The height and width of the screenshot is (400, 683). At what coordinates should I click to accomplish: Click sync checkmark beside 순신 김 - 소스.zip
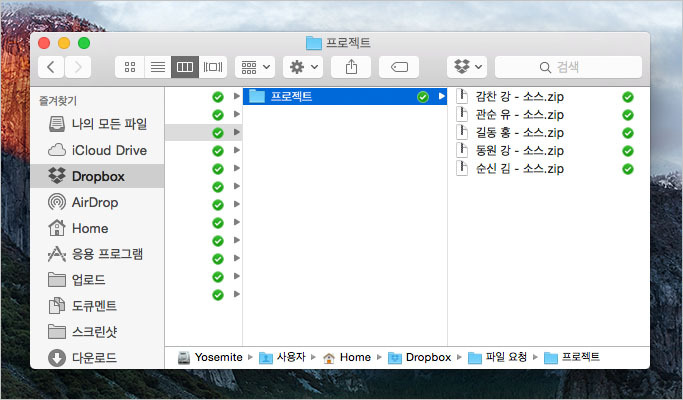[x=628, y=169]
